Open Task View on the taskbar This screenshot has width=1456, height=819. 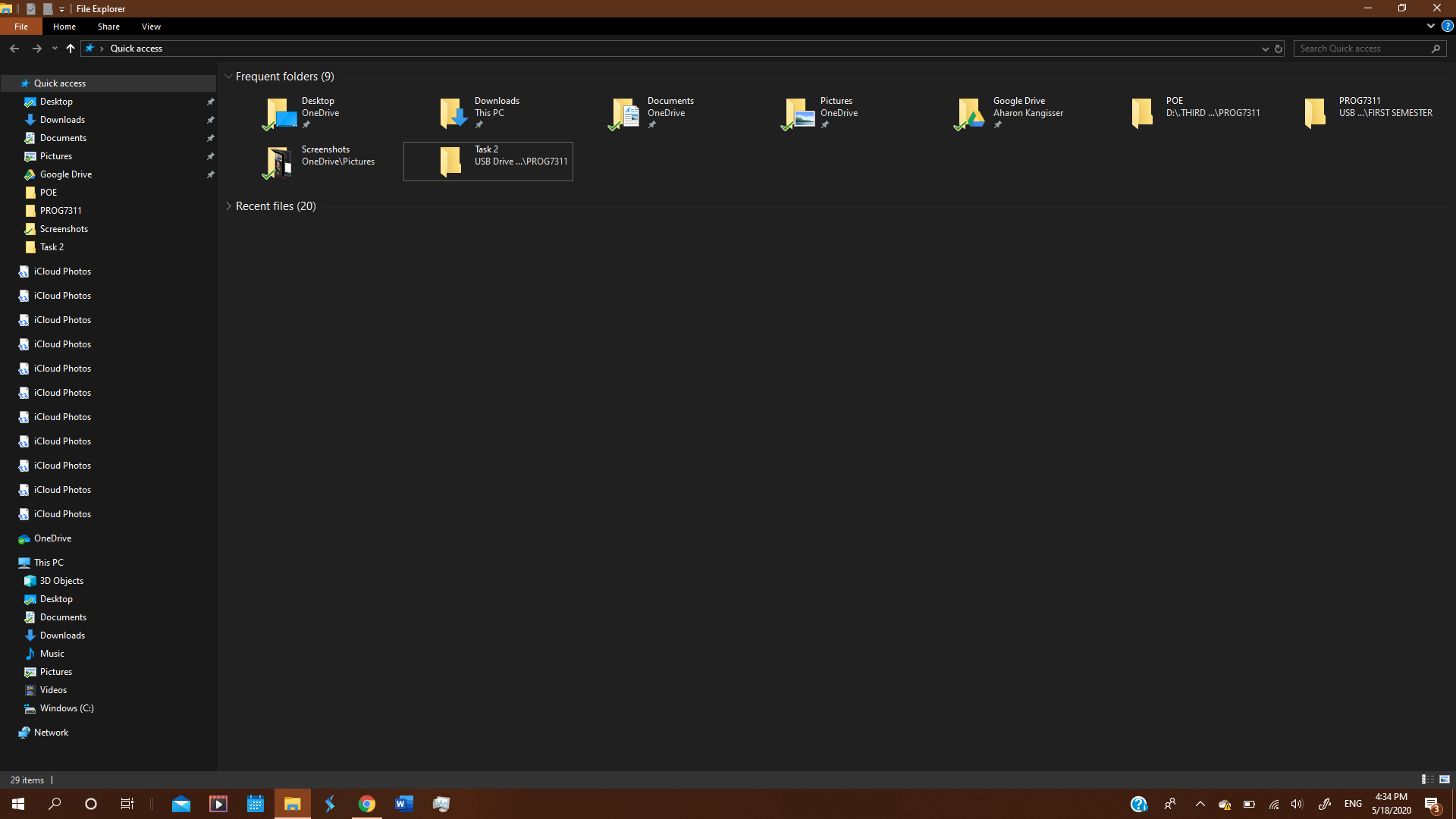coord(127,803)
